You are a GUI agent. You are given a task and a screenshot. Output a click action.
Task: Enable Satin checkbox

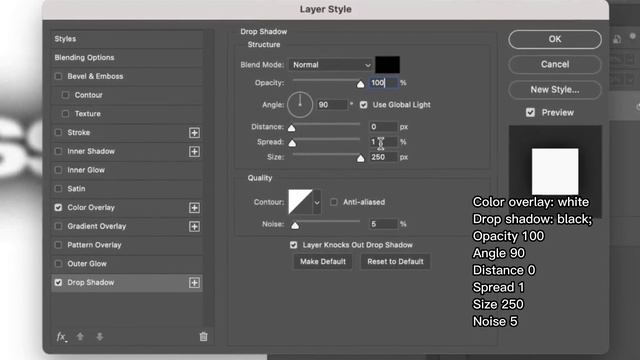point(58,189)
